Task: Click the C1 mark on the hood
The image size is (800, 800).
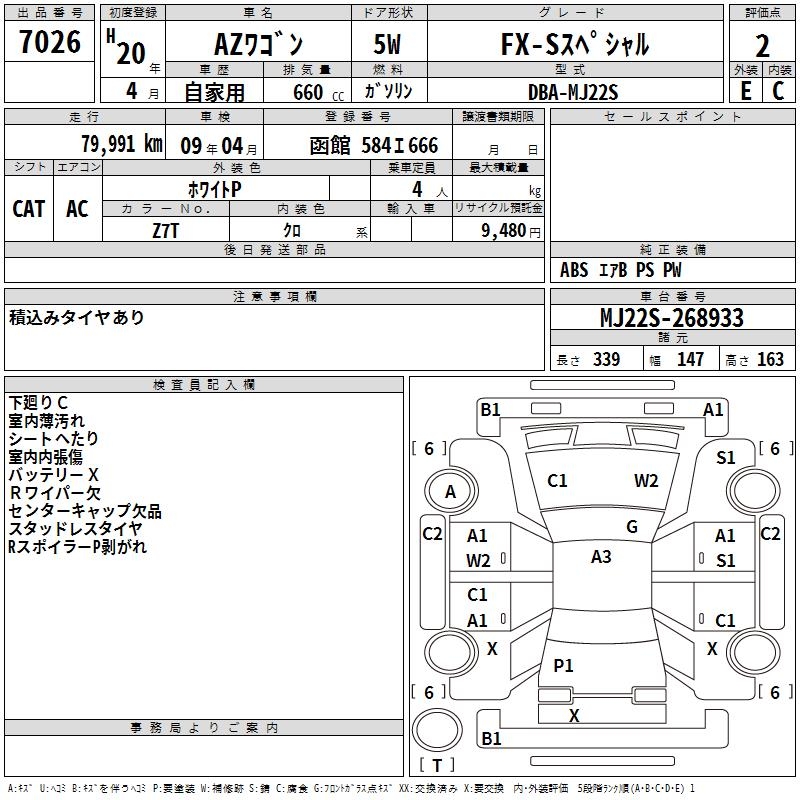Action: [557, 481]
